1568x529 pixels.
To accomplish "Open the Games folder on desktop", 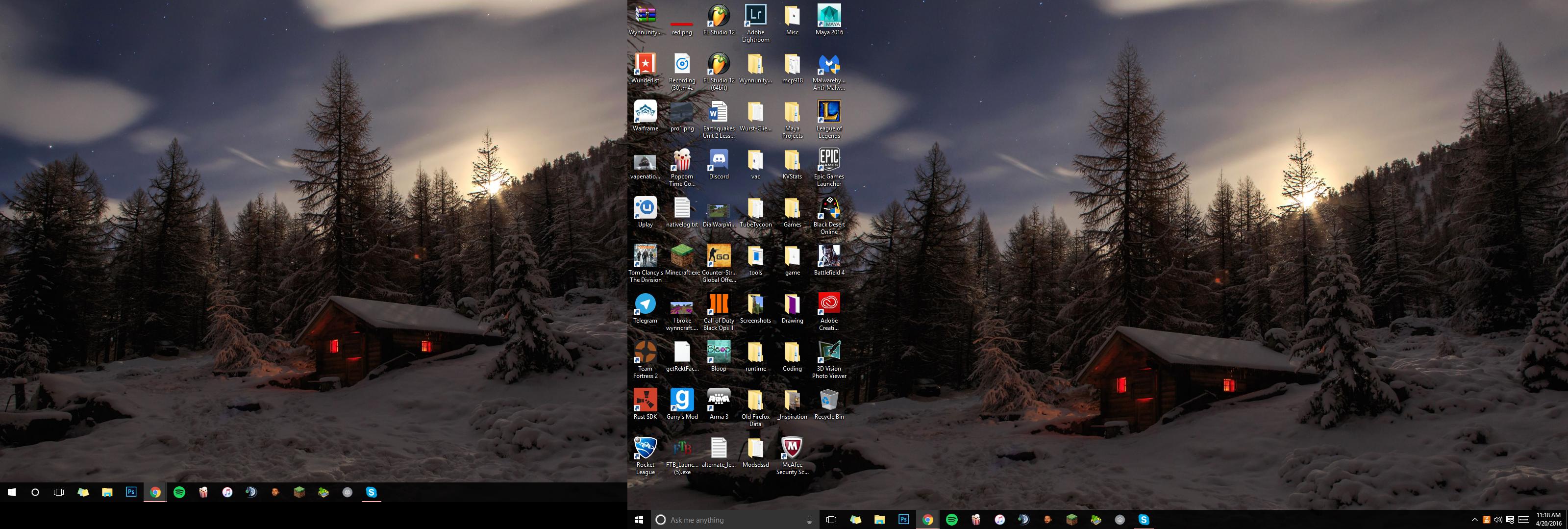I will click(x=792, y=212).
